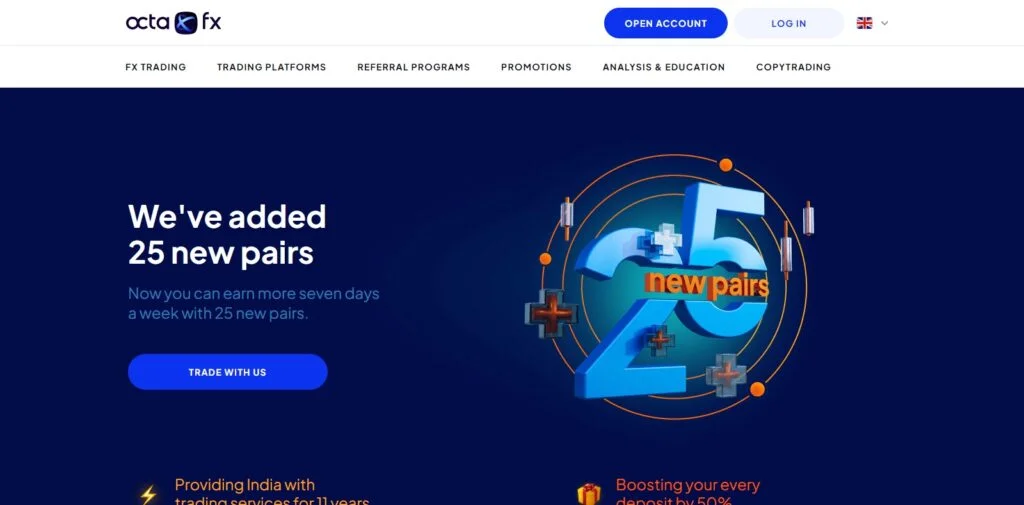Viewport: 1024px width, 505px height.
Task: Click the lightning bolt icon
Action: [x=148, y=494]
